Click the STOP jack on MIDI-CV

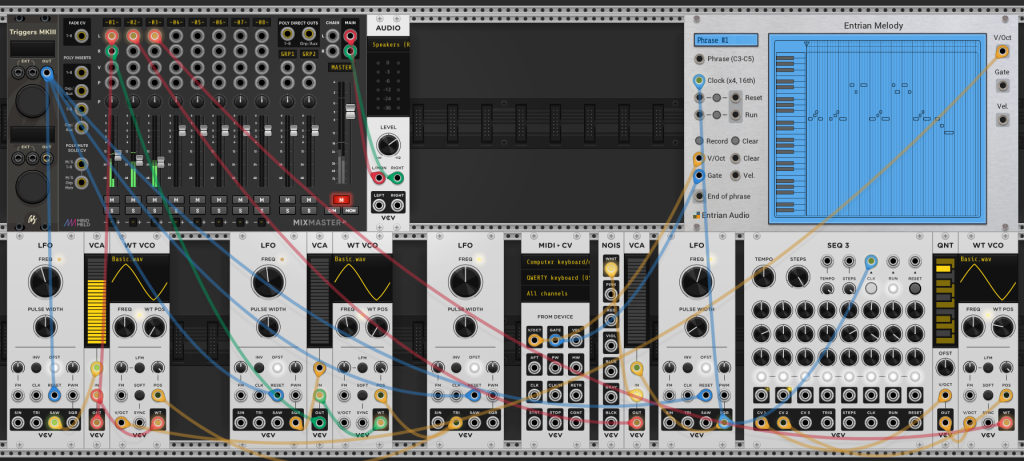[x=555, y=422]
